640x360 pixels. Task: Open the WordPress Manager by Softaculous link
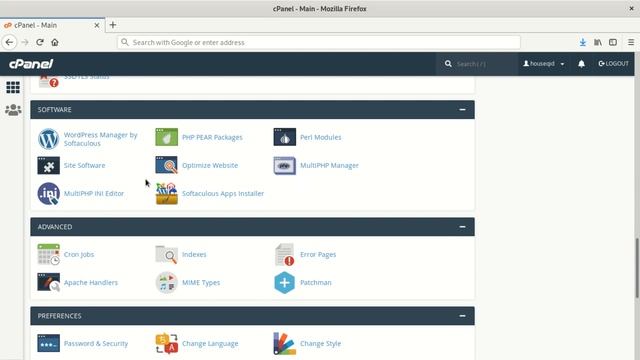coord(100,139)
